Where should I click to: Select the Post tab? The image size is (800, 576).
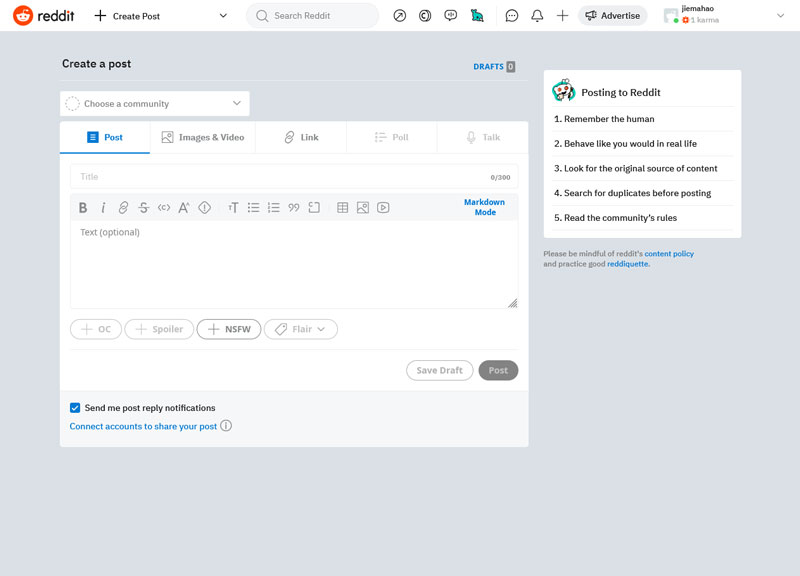105,137
